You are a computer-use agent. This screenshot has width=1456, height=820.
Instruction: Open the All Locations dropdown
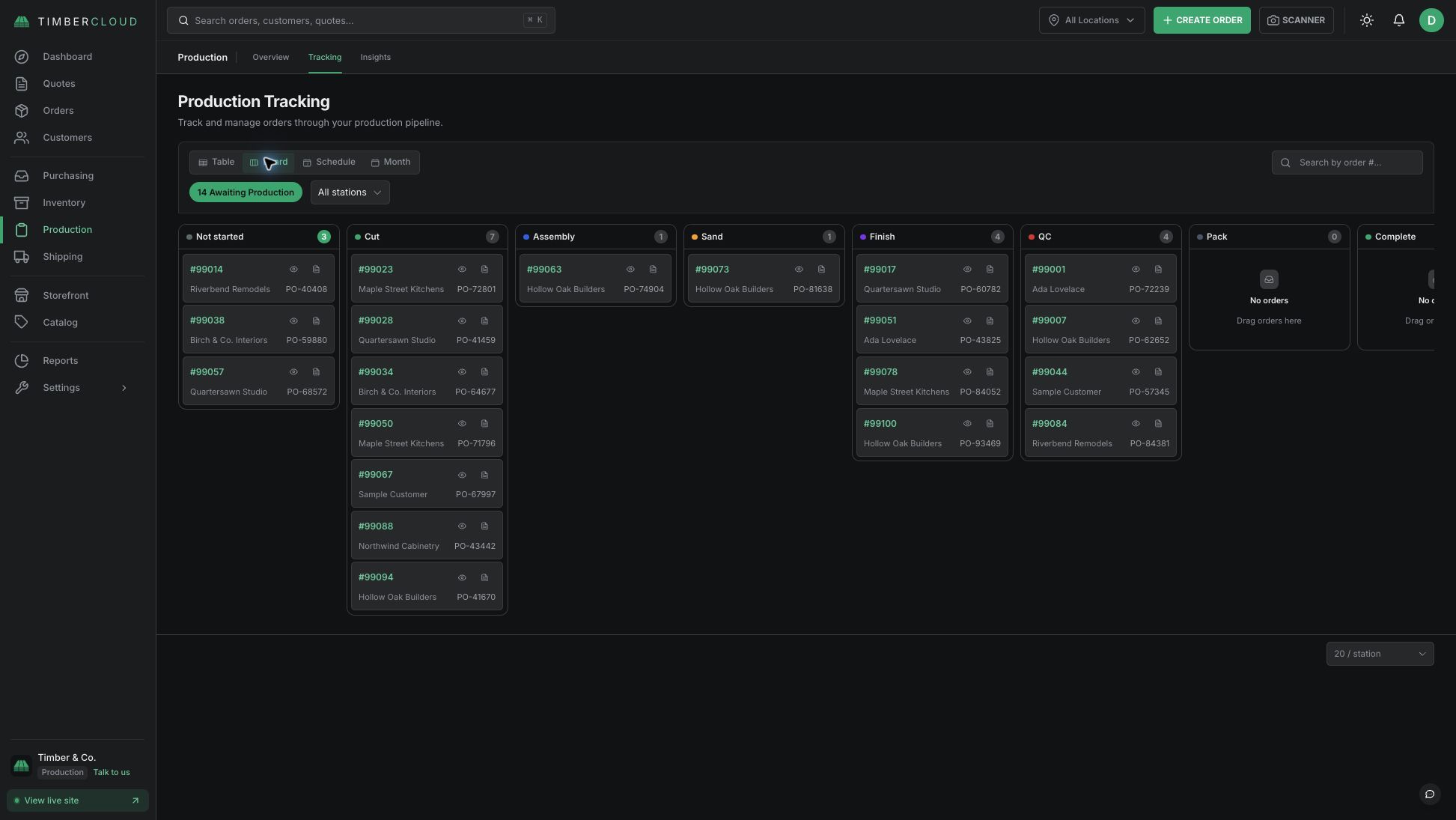[1091, 20]
